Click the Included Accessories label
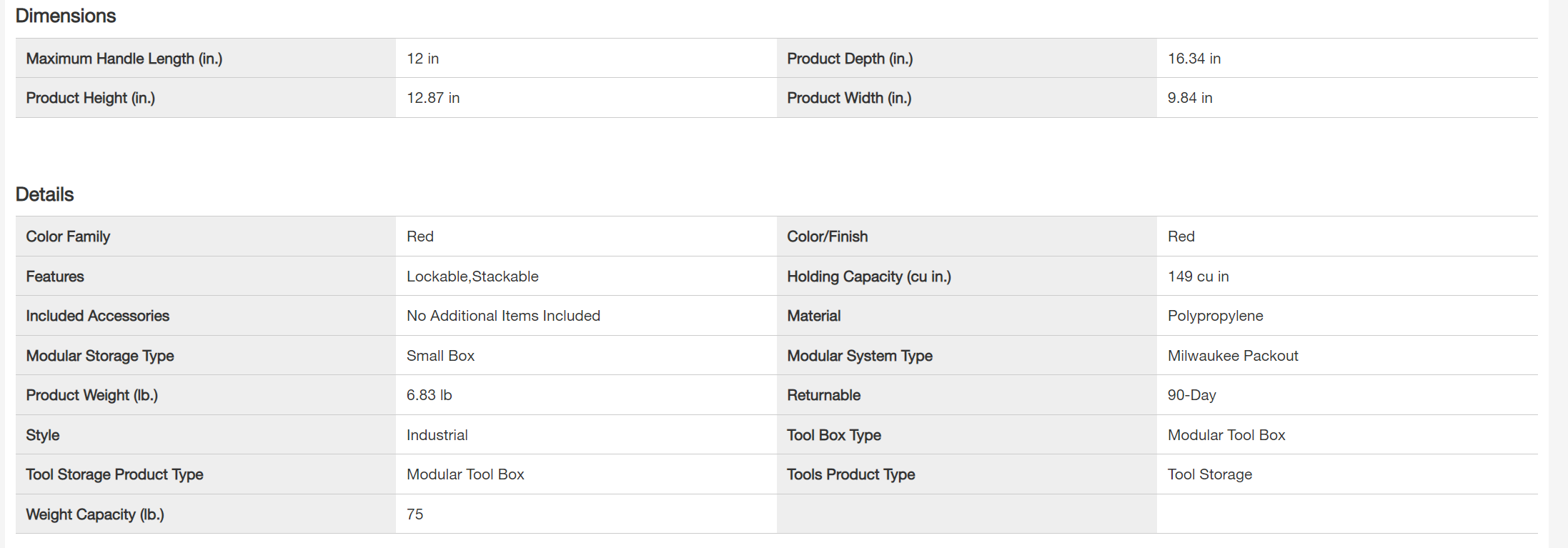1568x548 pixels. [x=98, y=316]
